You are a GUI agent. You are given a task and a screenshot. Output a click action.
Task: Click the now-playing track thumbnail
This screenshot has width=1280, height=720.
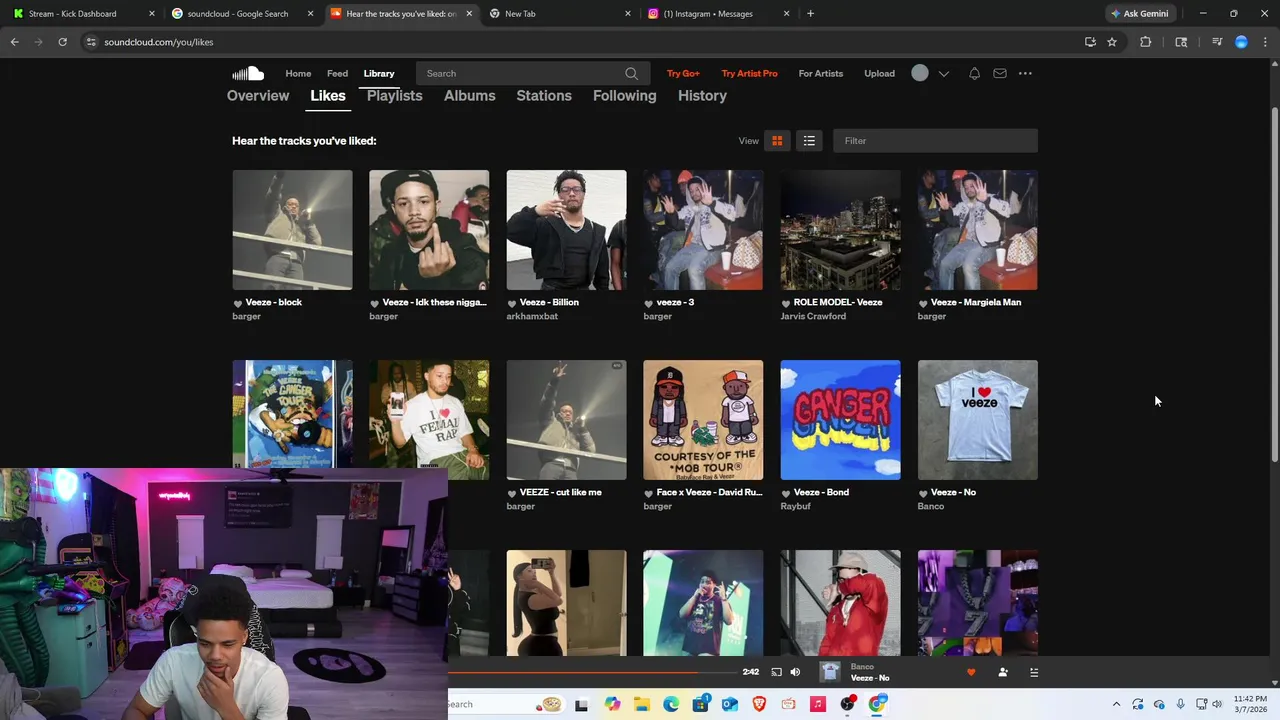(830, 672)
